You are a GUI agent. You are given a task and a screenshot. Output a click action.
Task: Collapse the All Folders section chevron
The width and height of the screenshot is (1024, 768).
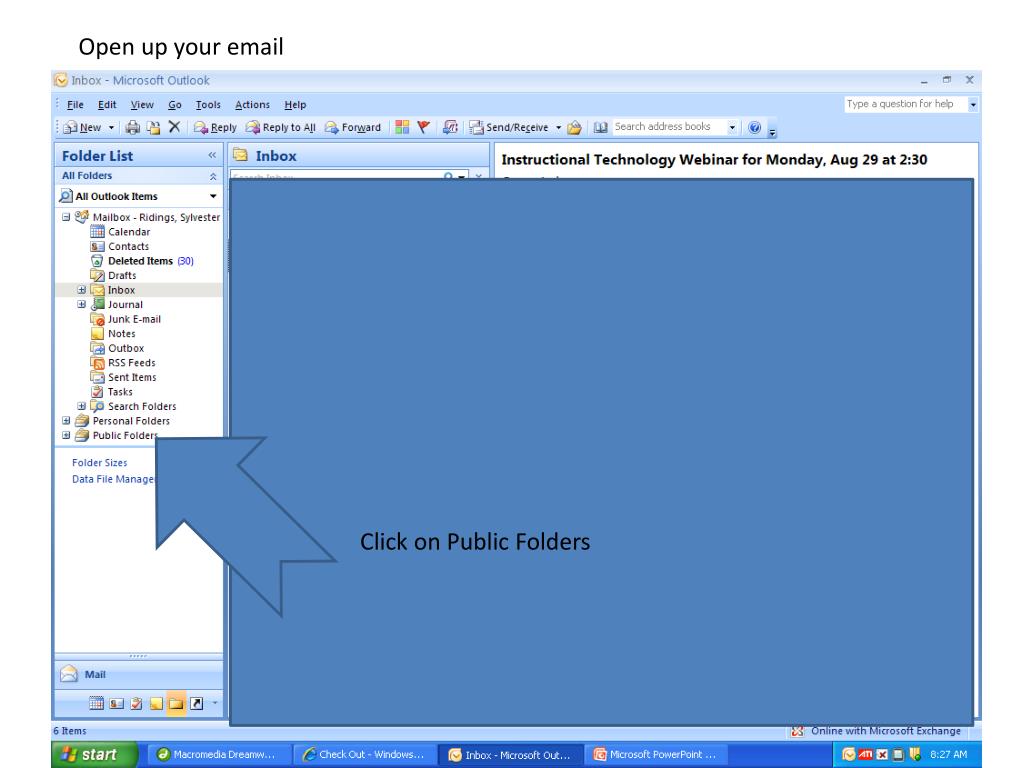click(x=213, y=176)
